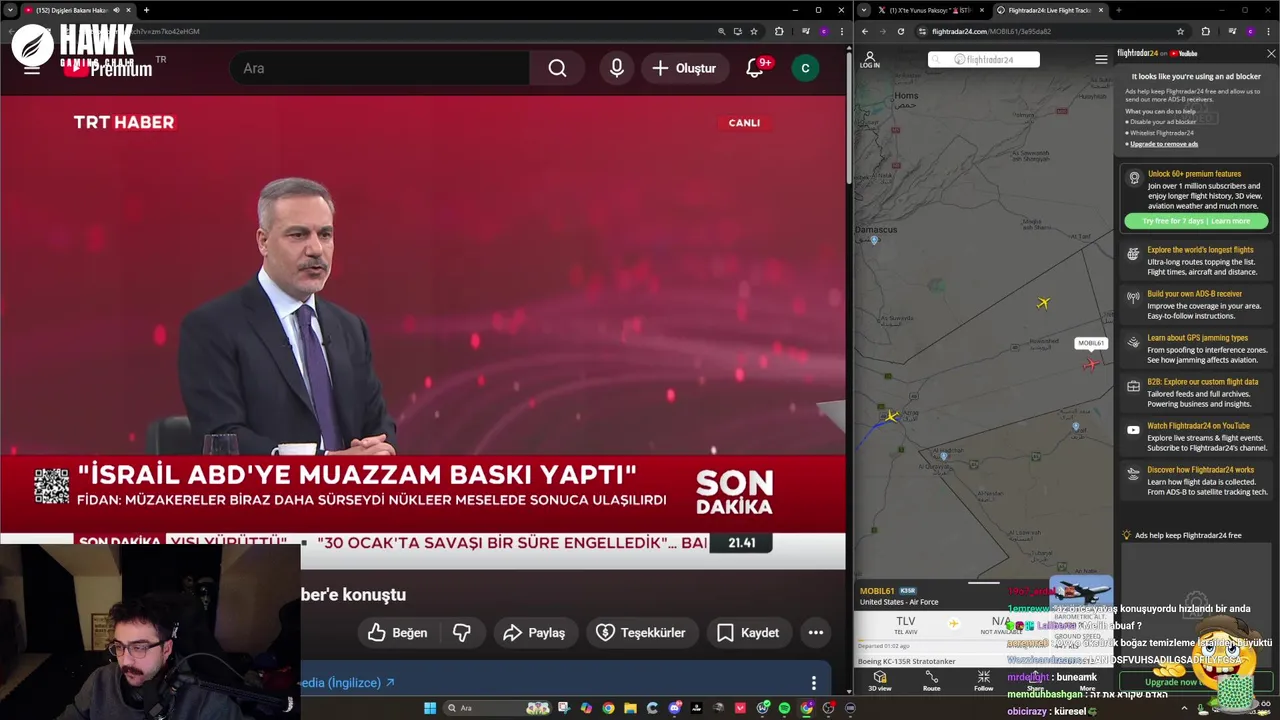The image size is (1280, 720).
Task: Open the YouTube account avatar menu
Action: [805, 68]
